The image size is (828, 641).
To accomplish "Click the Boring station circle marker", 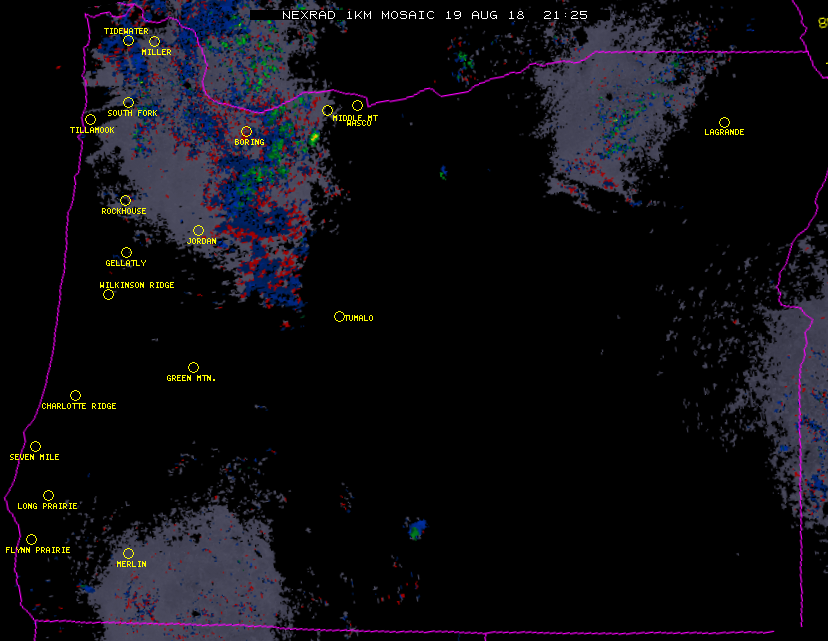I will [x=246, y=132].
